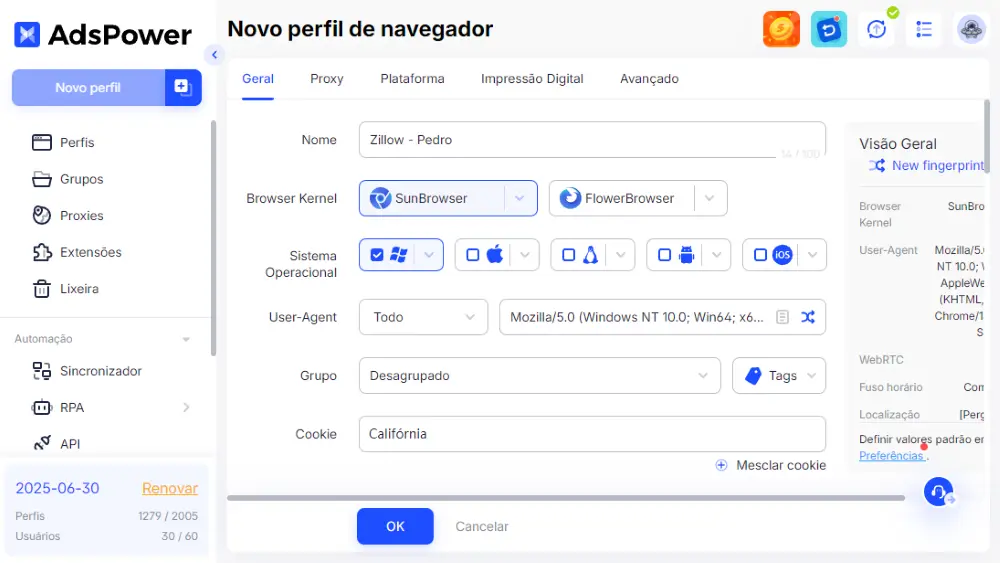The image size is (1000, 563).
Task: Click the teal refresh chat icon
Action: 828,29
